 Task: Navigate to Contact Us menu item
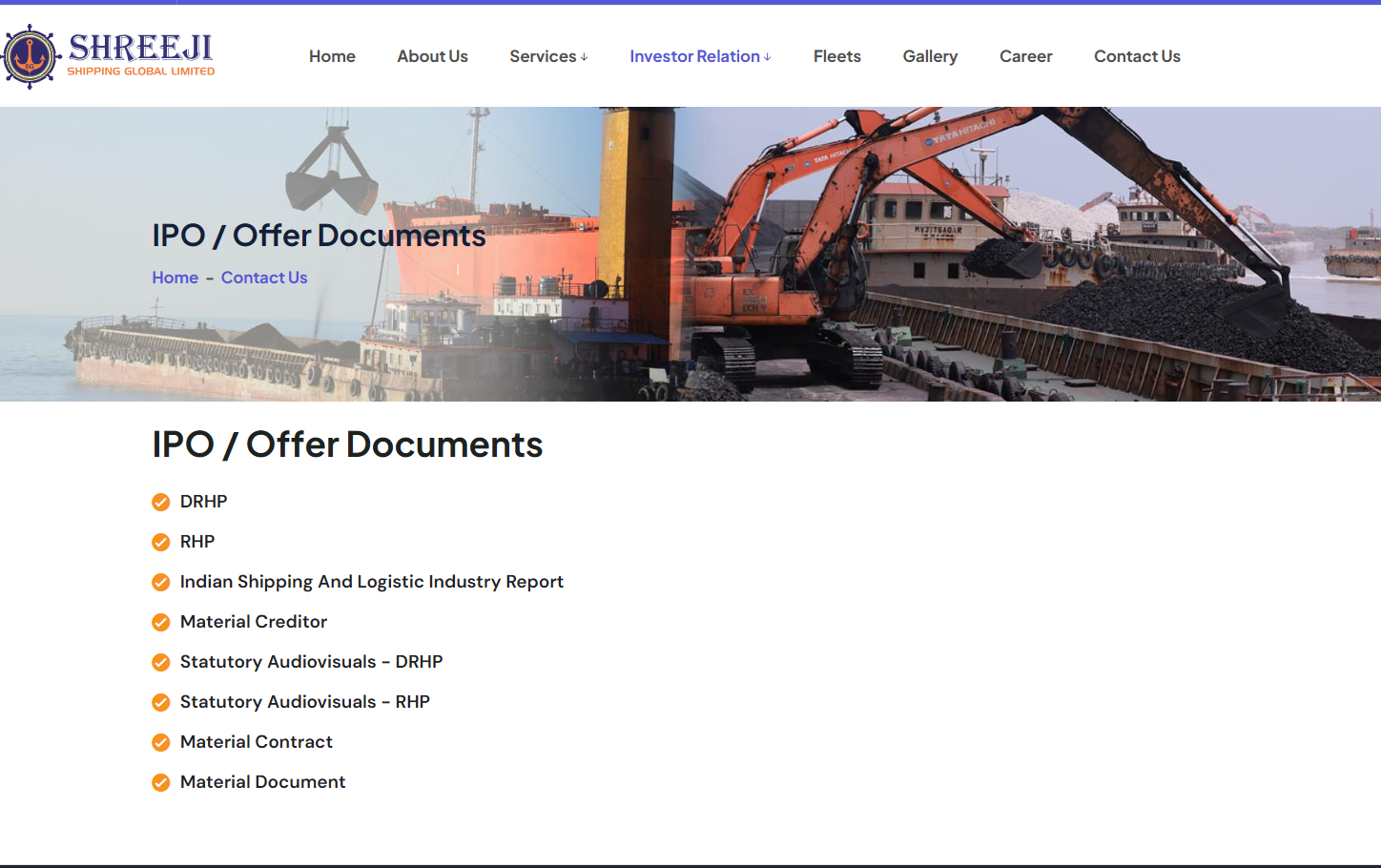click(1137, 56)
